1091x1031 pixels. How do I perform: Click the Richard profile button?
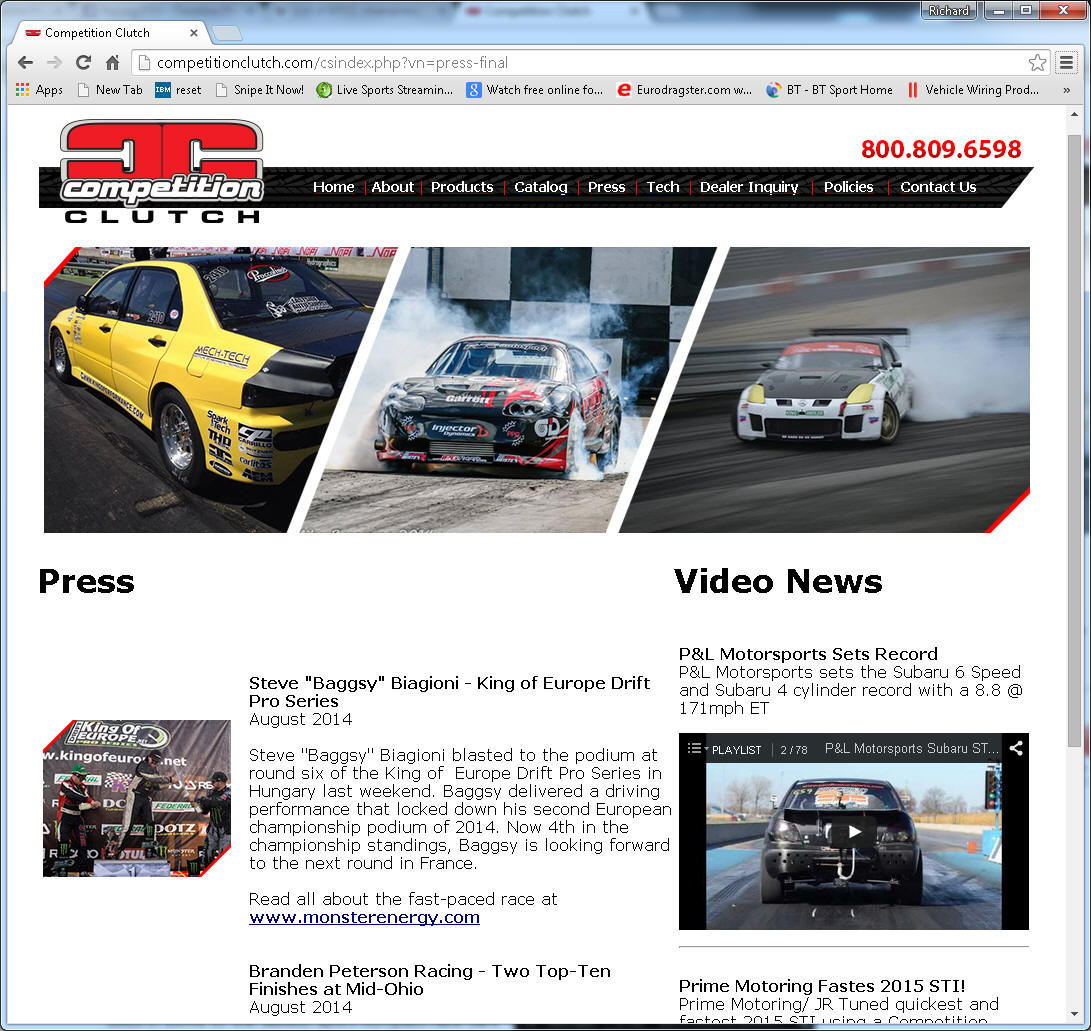pos(948,10)
